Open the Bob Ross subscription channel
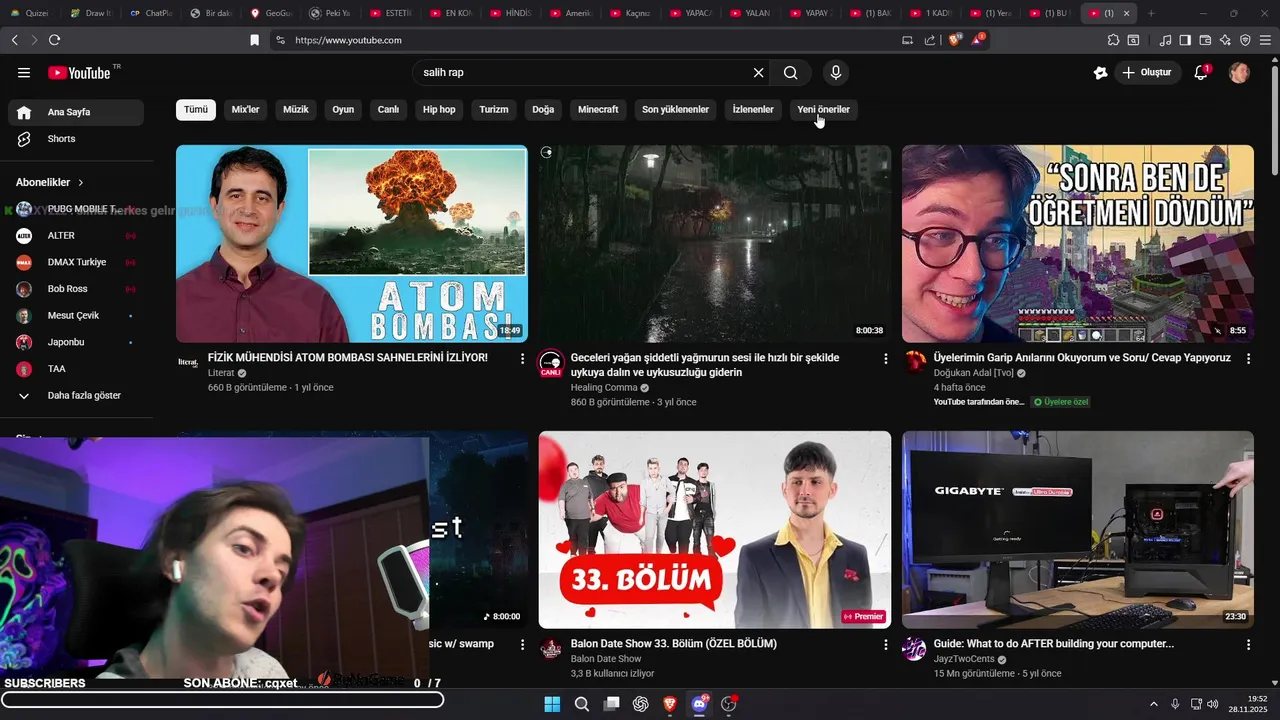This screenshot has height=720, width=1280. coord(76,289)
